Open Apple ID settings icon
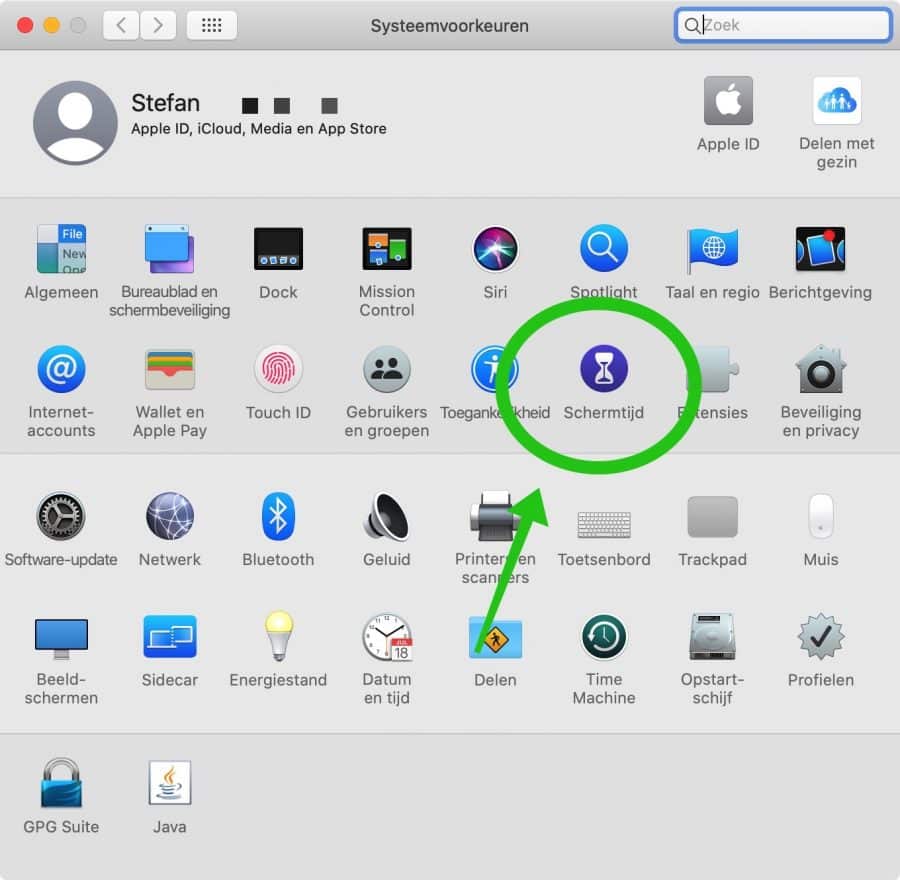This screenshot has height=880, width=900. point(728,100)
